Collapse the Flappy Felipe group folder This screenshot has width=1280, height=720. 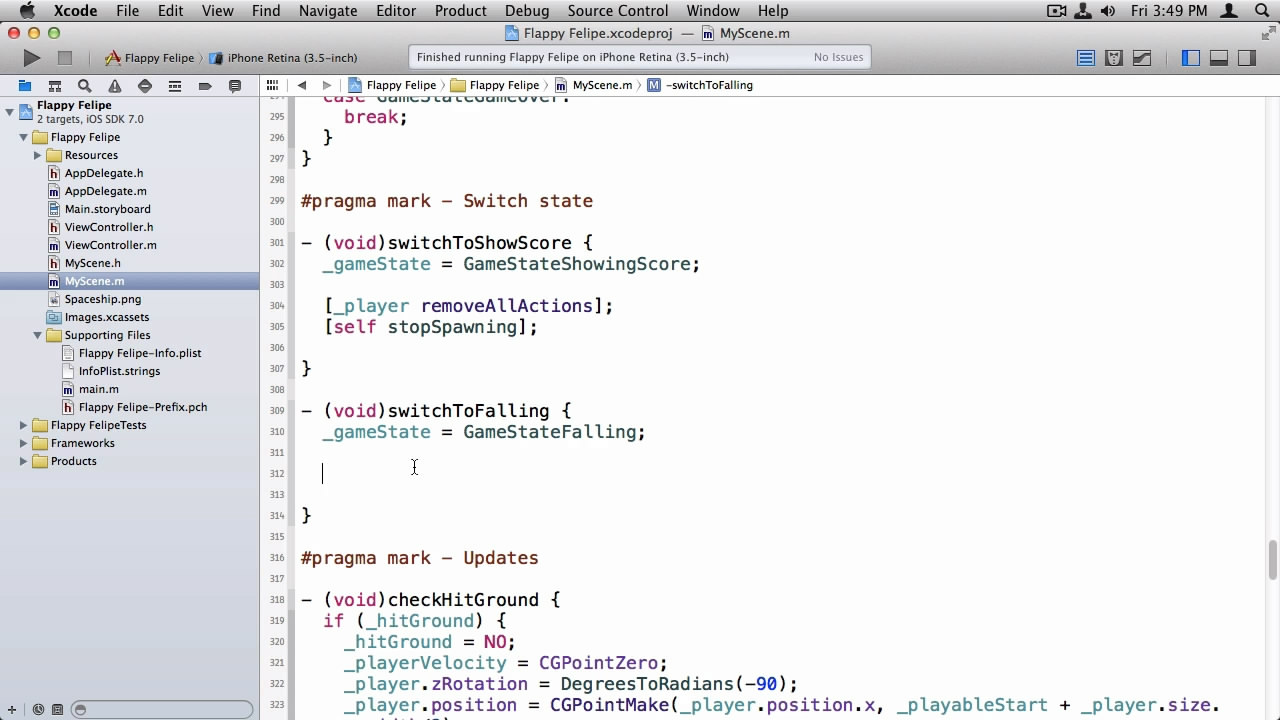(x=24, y=137)
